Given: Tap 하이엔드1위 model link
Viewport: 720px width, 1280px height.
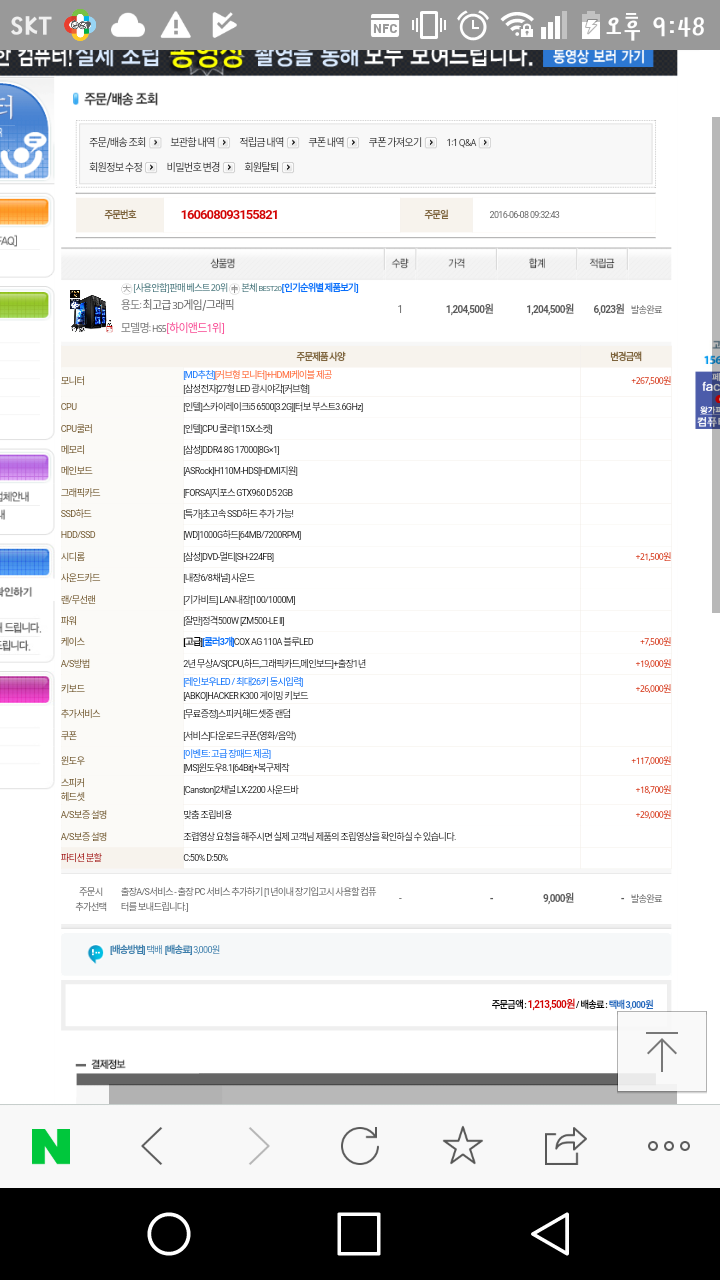Looking at the screenshot, I should point(196,328).
